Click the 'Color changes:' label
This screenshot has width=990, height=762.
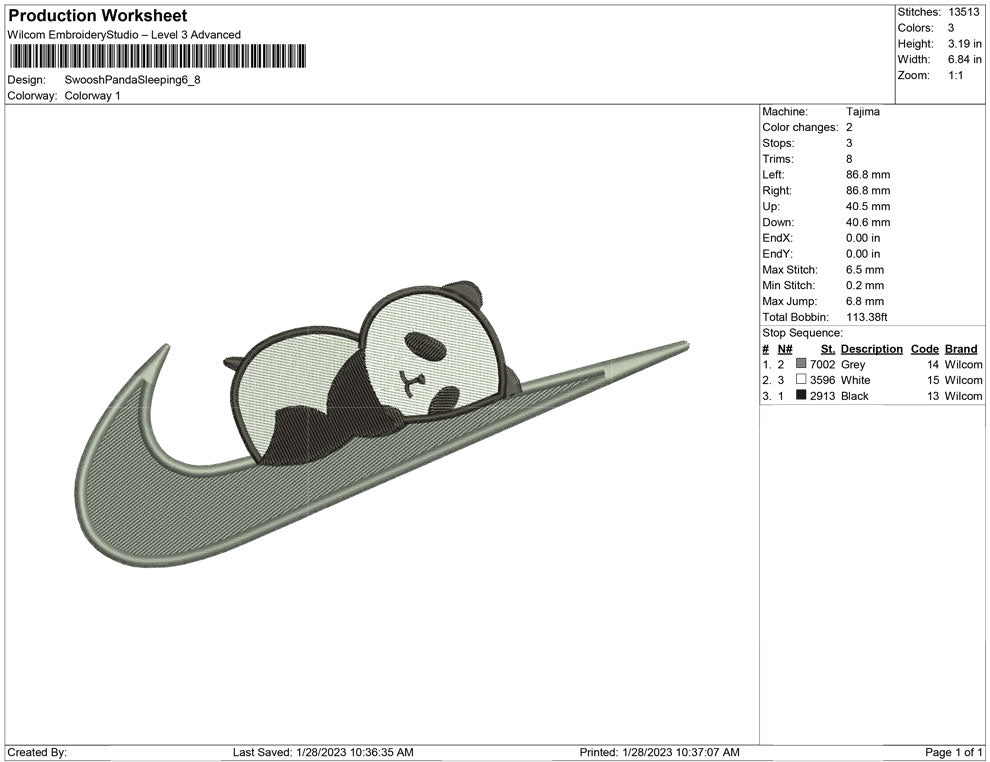pyautogui.click(x=800, y=128)
